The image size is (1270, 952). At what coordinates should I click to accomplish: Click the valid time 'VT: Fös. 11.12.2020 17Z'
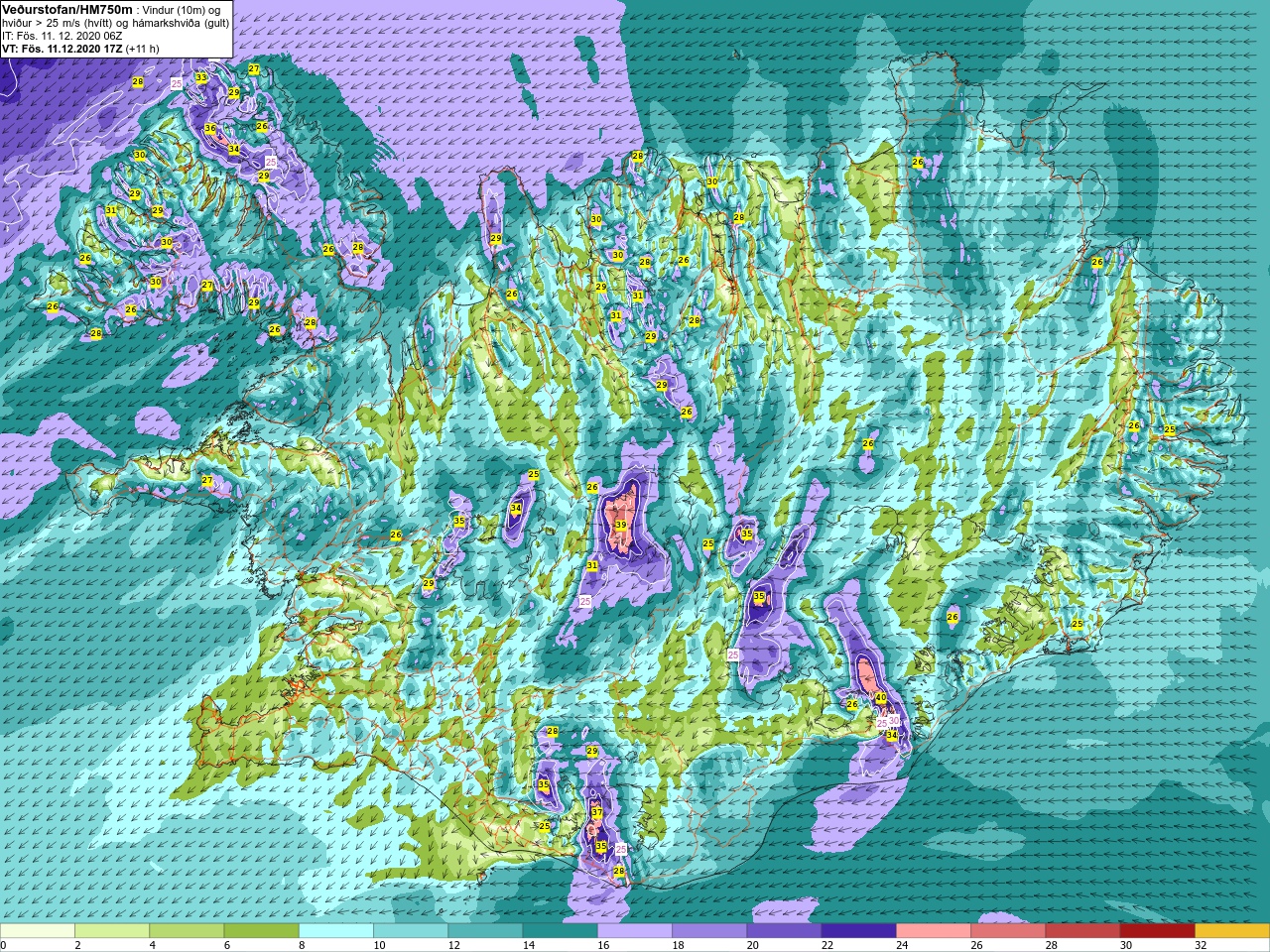point(63,48)
